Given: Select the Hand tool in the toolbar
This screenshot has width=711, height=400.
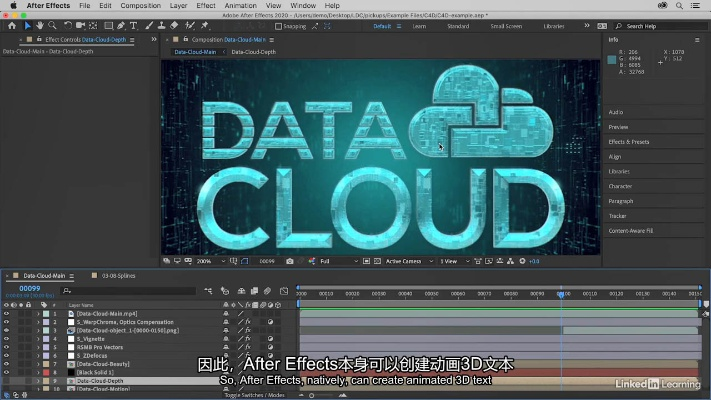Looking at the screenshot, I should [38, 26].
